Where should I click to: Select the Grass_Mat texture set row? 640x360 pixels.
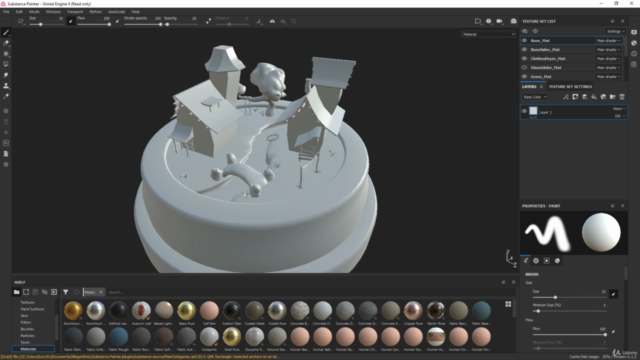point(571,76)
